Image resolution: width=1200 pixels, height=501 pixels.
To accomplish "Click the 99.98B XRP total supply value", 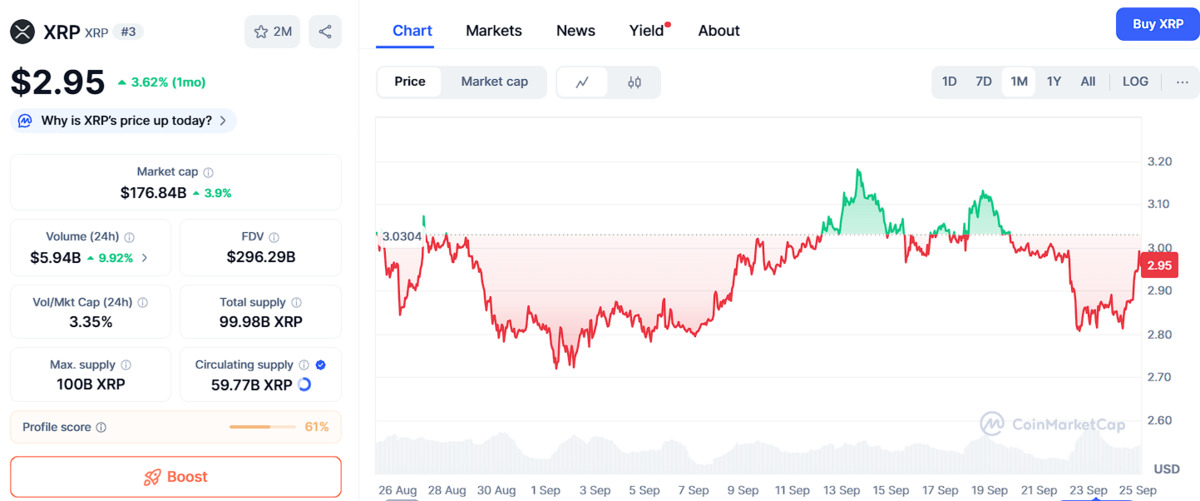I will 261,321.
